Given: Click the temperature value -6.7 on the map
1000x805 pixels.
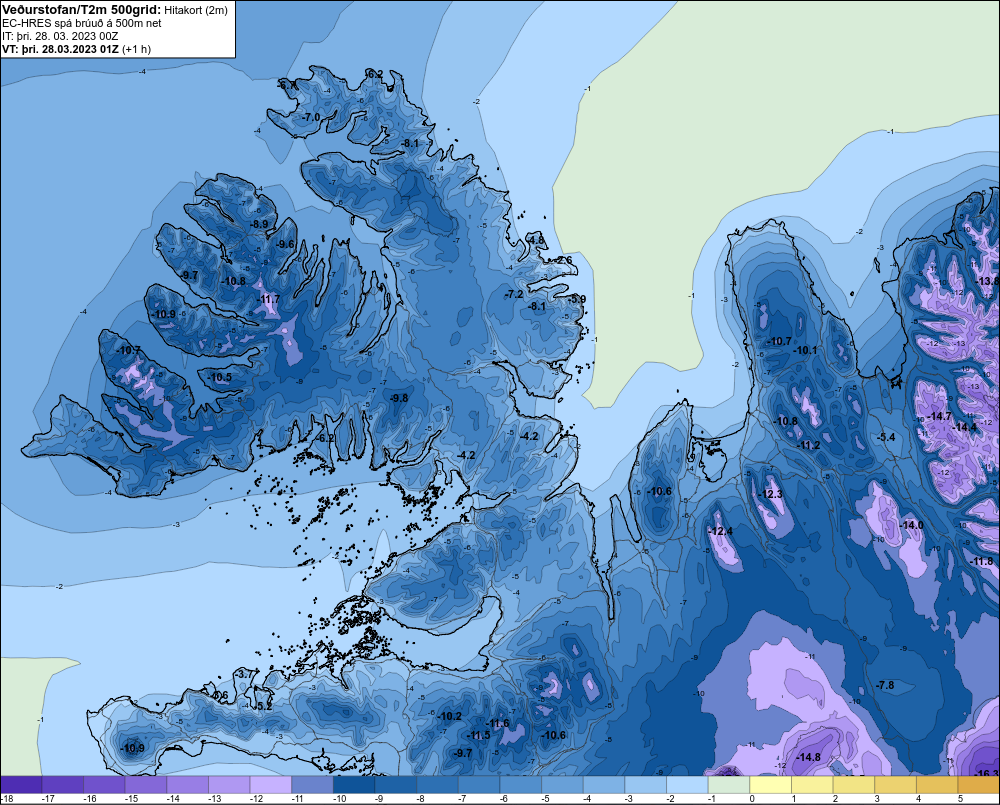Looking at the screenshot, I should point(287,85).
